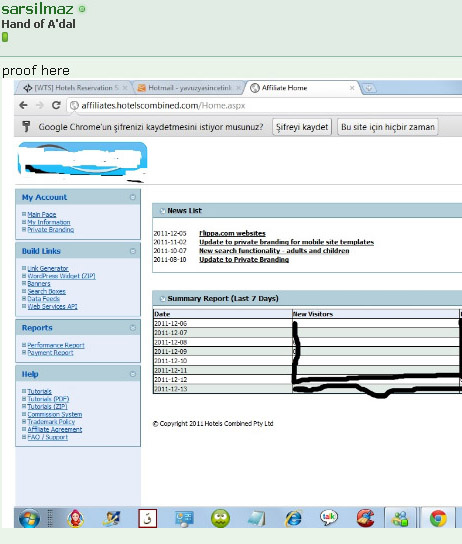Click the News List header icon
Image resolution: width=462 pixels, height=544 pixels.
pos(162,211)
